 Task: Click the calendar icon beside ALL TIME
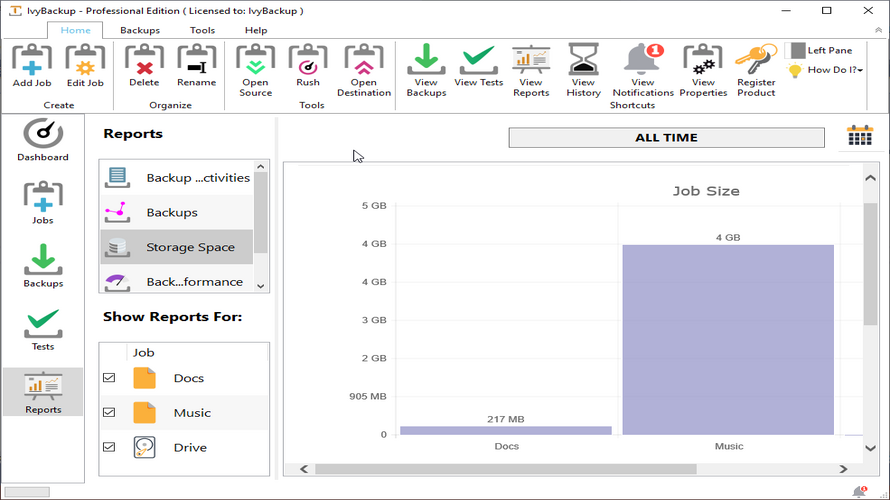click(860, 137)
